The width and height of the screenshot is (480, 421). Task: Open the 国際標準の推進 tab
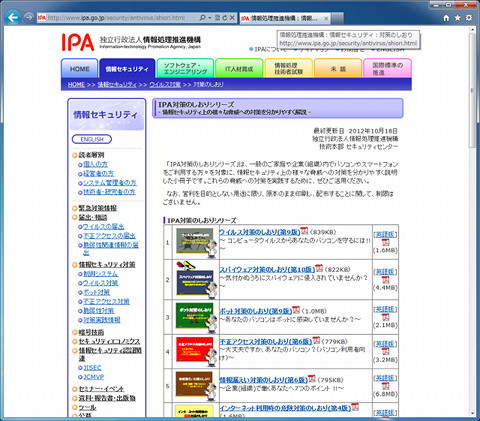387,68
